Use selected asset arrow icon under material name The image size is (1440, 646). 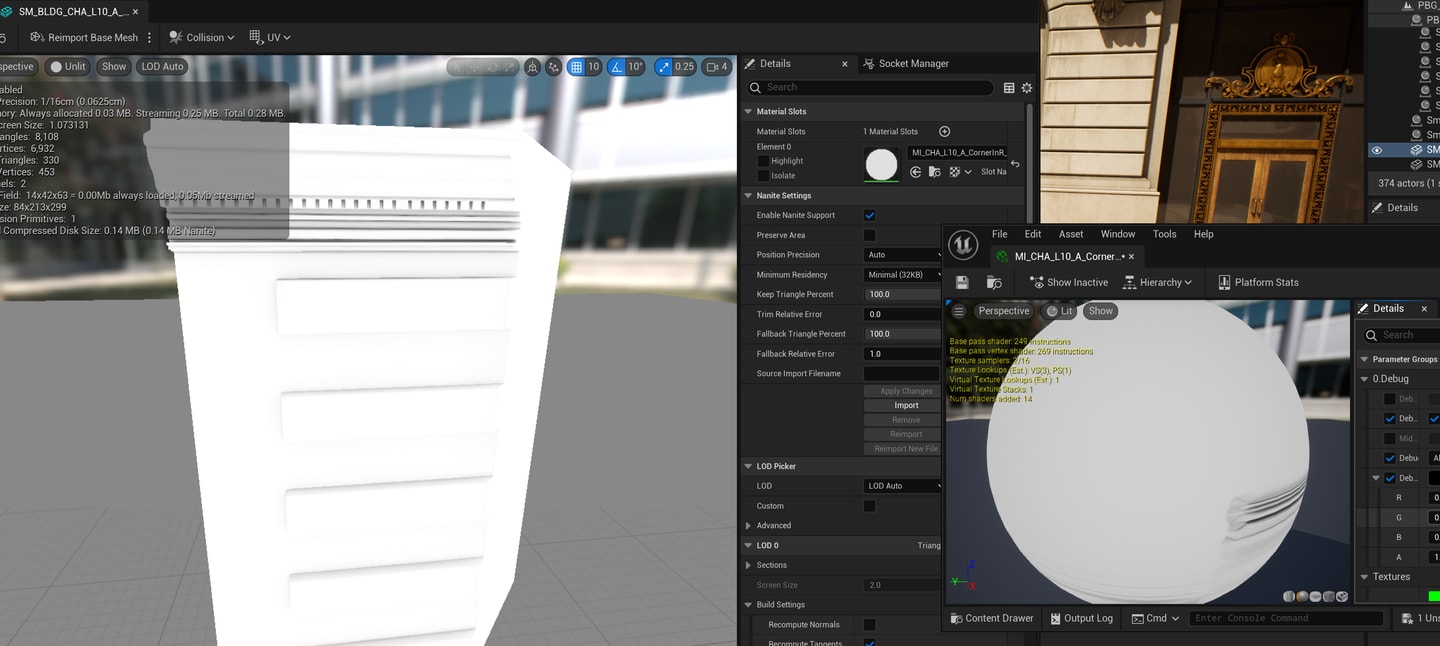point(915,172)
